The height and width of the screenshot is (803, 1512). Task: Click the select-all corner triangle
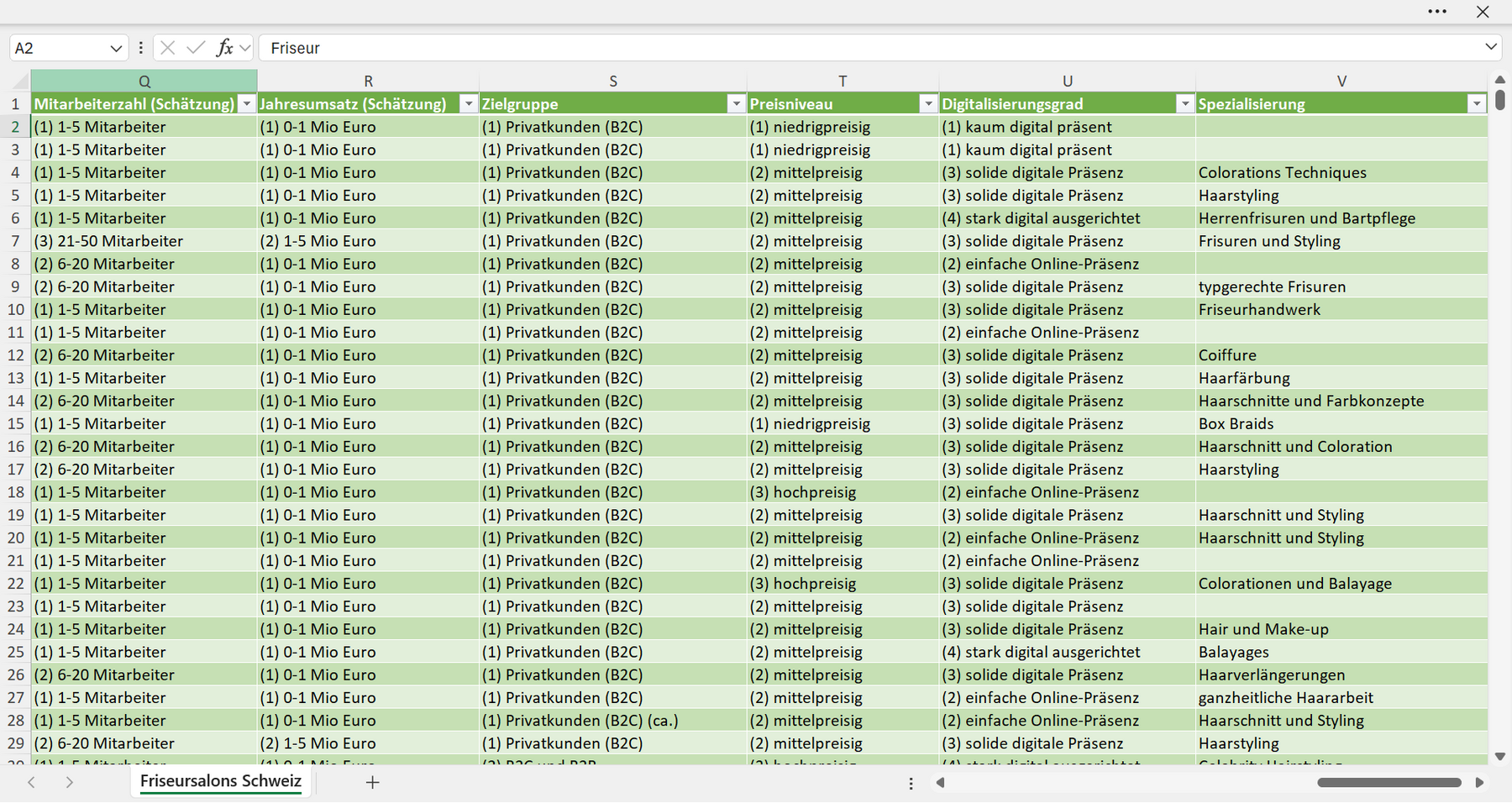pos(20,81)
